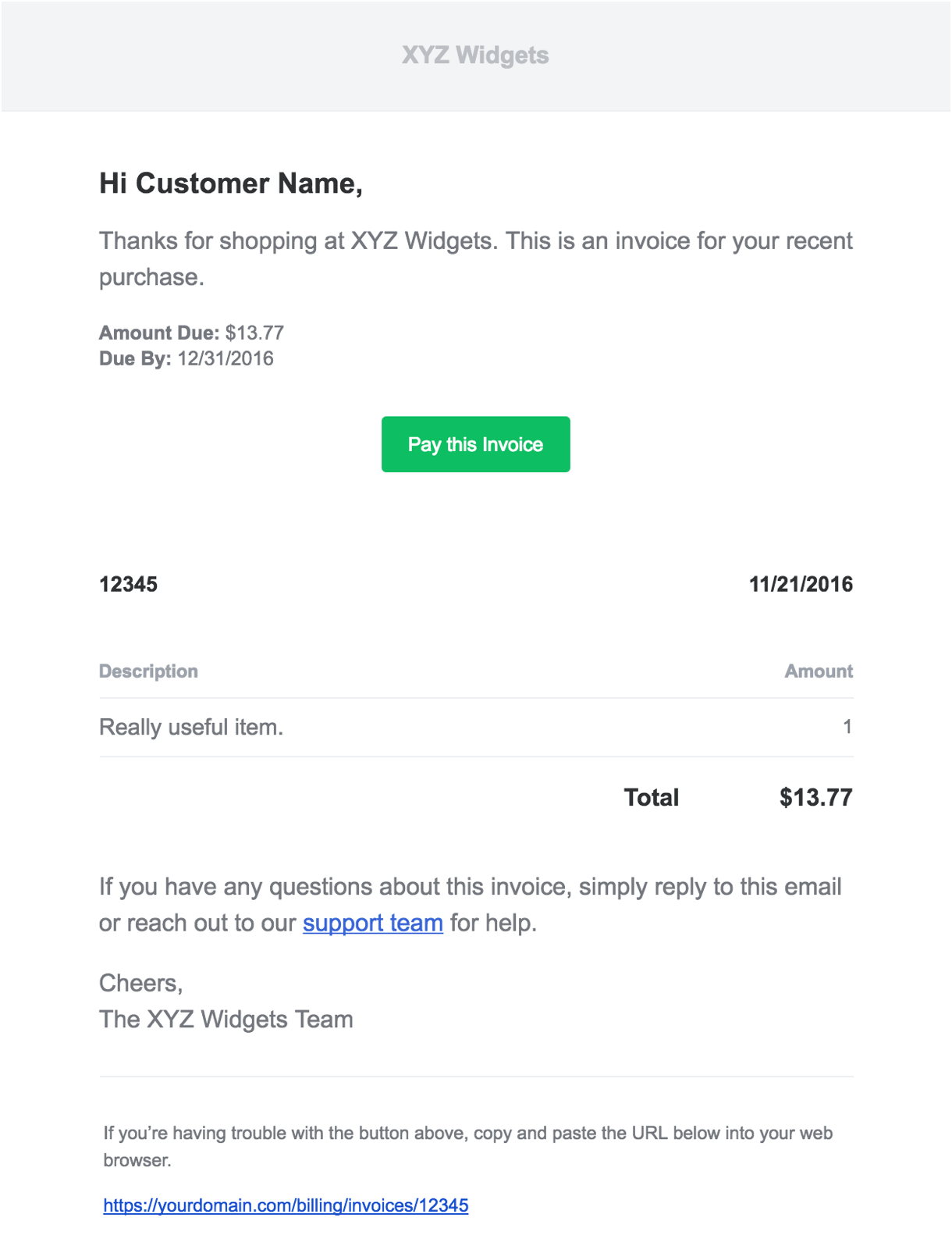Screen dimensions: 952x1260
Task: Click the XYZ Widgets header title
Action: pos(475,55)
